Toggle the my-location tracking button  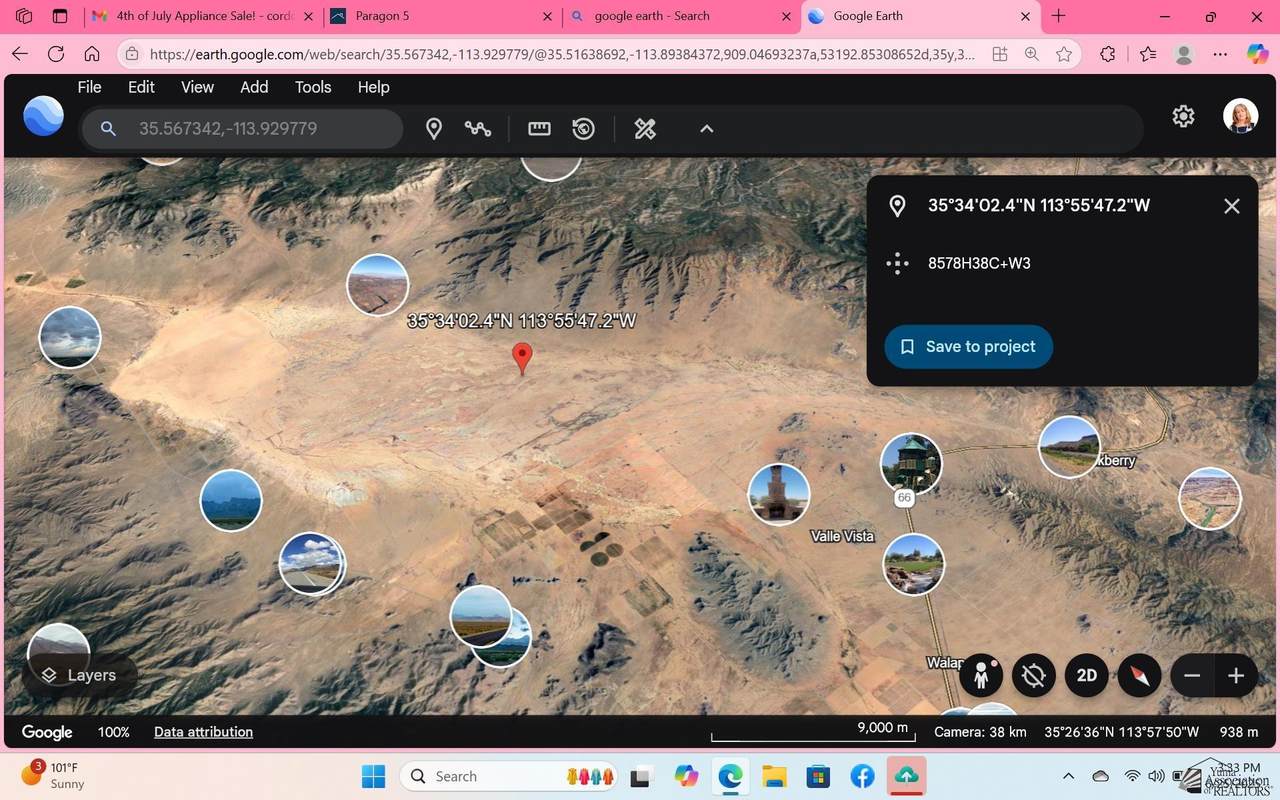[x=1034, y=676]
